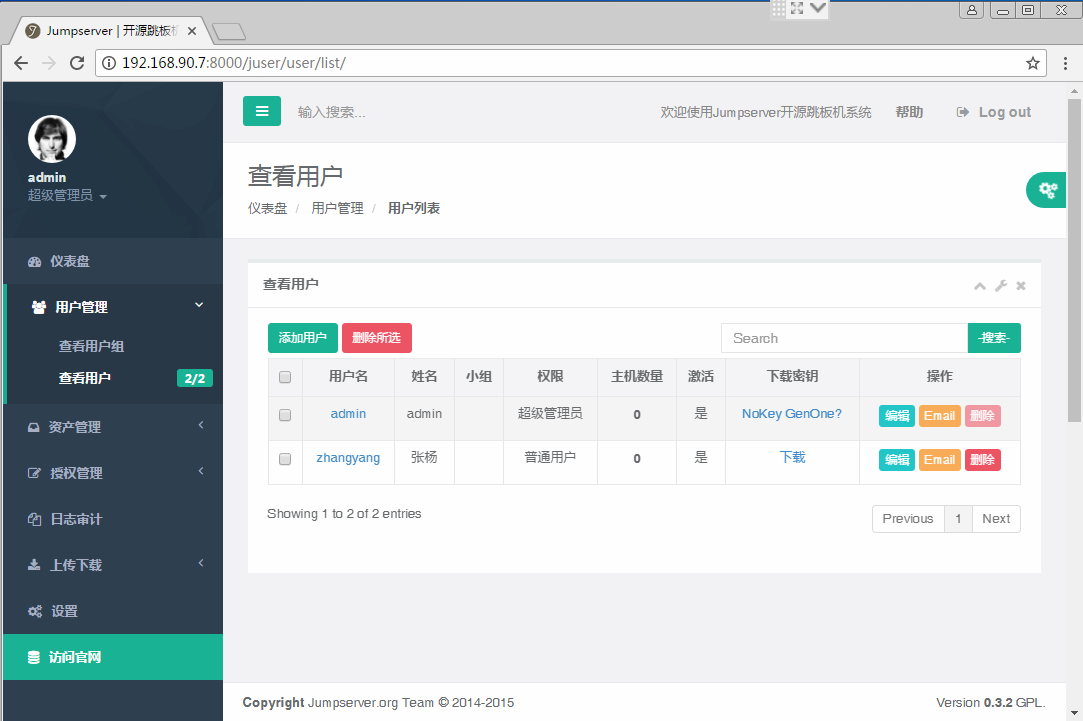Open the floating gears settings icon
The height and width of the screenshot is (721, 1083).
tap(1047, 189)
